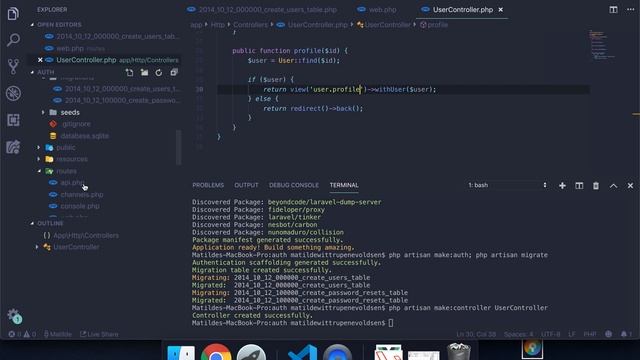Open the Debug view in activity bar
Viewport: 640px width, 360px height.
(13, 93)
